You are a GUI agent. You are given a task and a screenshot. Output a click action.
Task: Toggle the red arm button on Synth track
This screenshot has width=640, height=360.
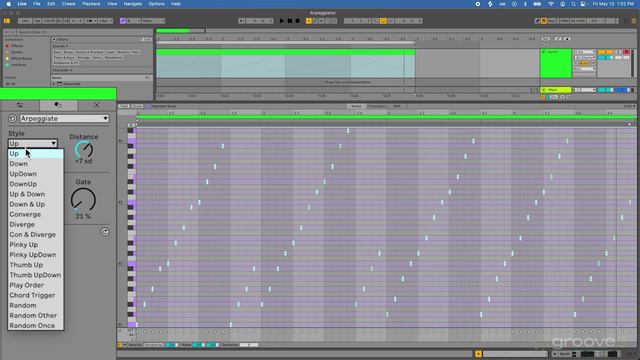click(x=626, y=52)
